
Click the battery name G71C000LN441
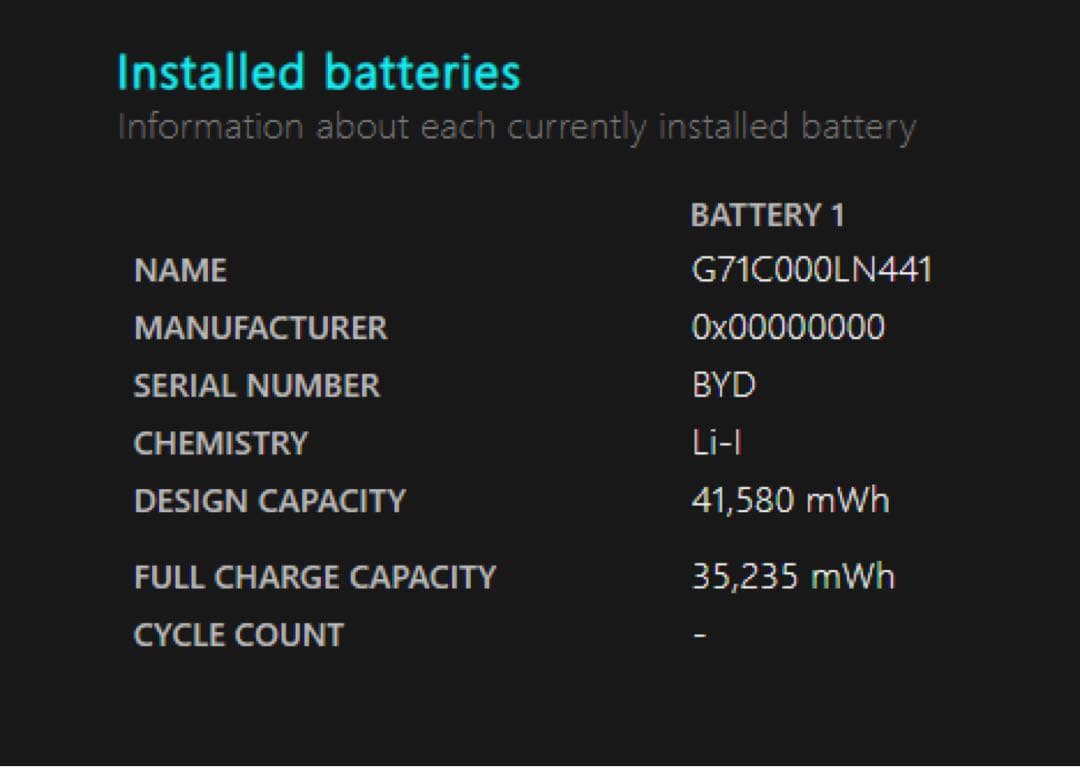click(811, 270)
